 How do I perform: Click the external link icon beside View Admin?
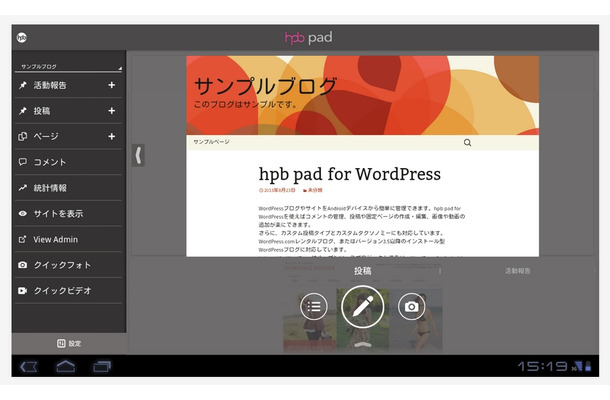pyautogui.click(x=23, y=239)
